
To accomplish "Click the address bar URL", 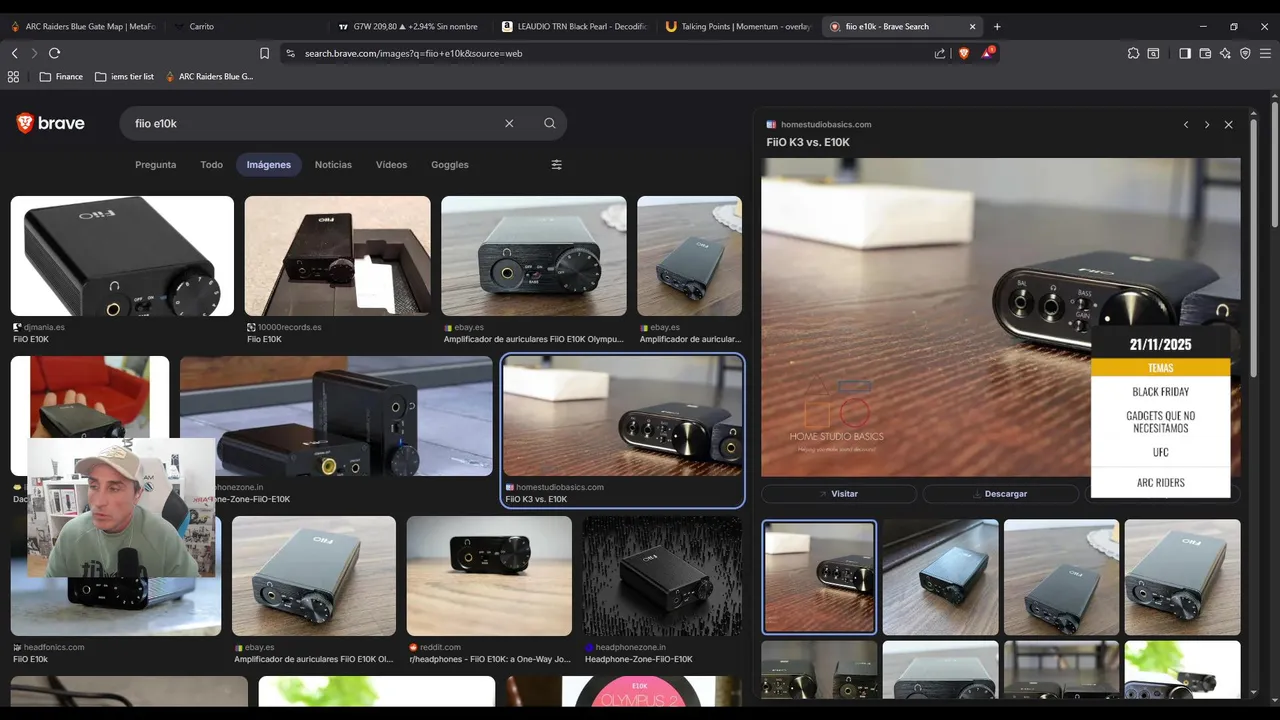I will 414,53.
